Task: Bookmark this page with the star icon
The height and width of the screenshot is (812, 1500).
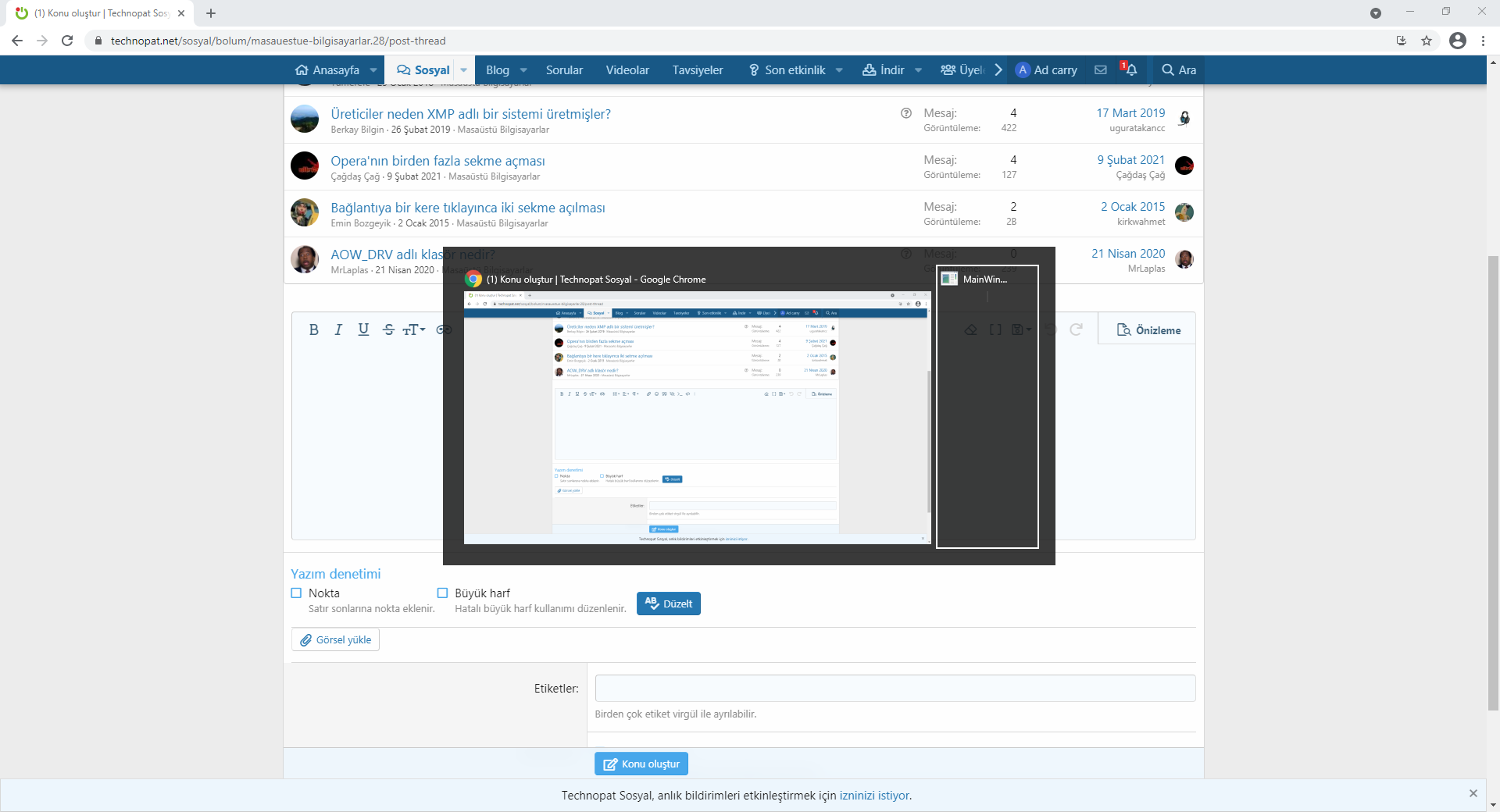Action: point(1427,41)
